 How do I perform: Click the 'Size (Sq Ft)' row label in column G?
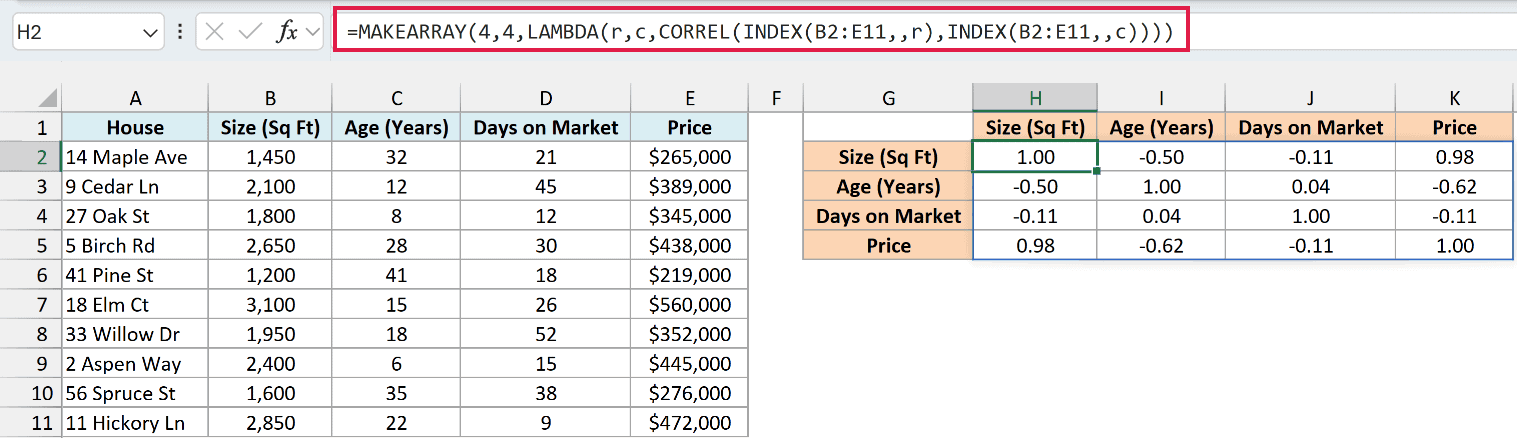pos(888,157)
